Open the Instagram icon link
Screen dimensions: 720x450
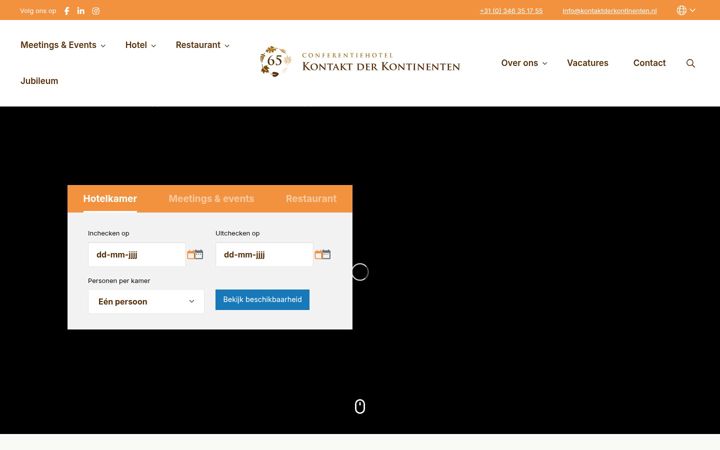96,11
